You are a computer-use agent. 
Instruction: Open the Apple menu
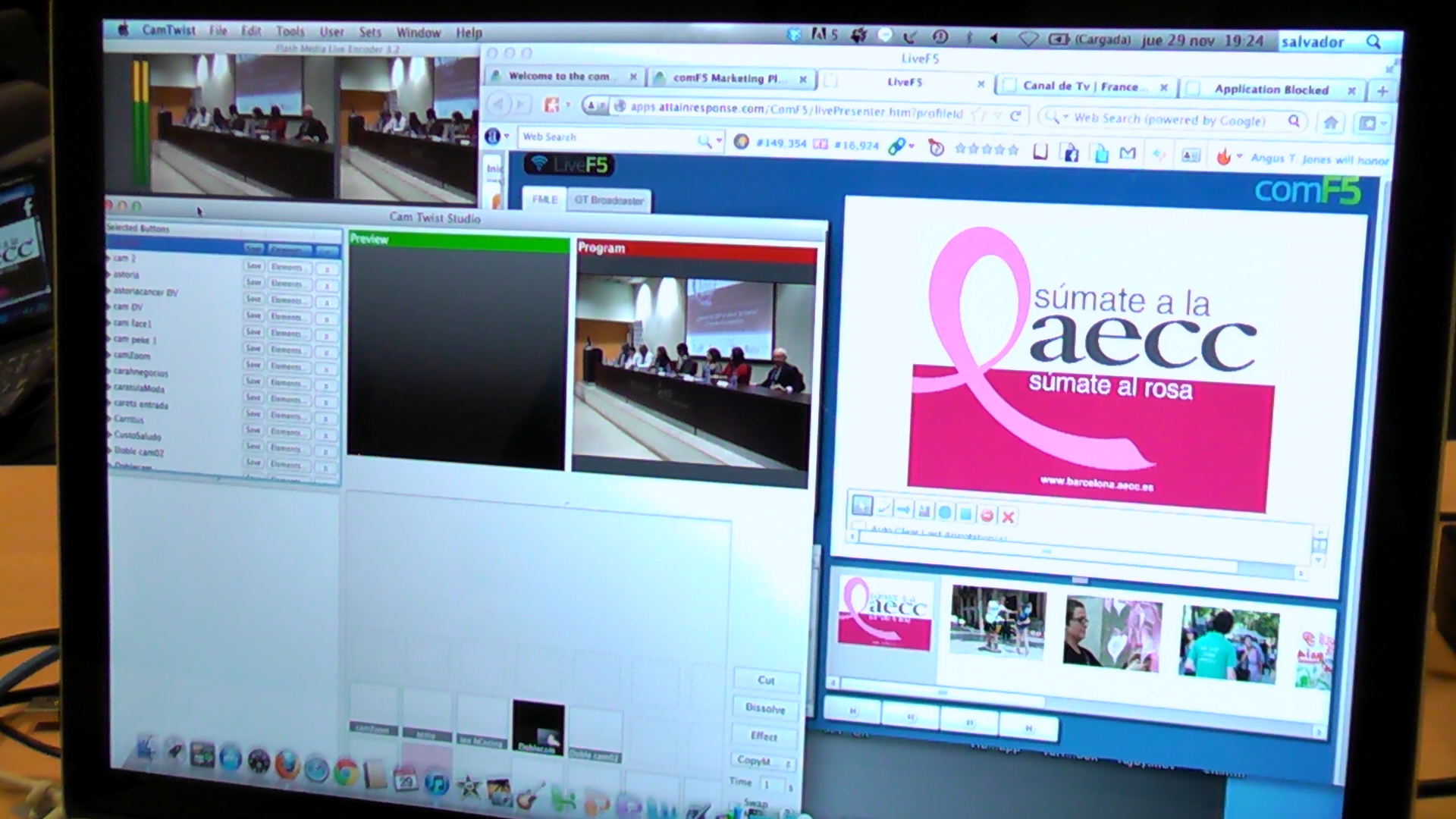[x=124, y=30]
